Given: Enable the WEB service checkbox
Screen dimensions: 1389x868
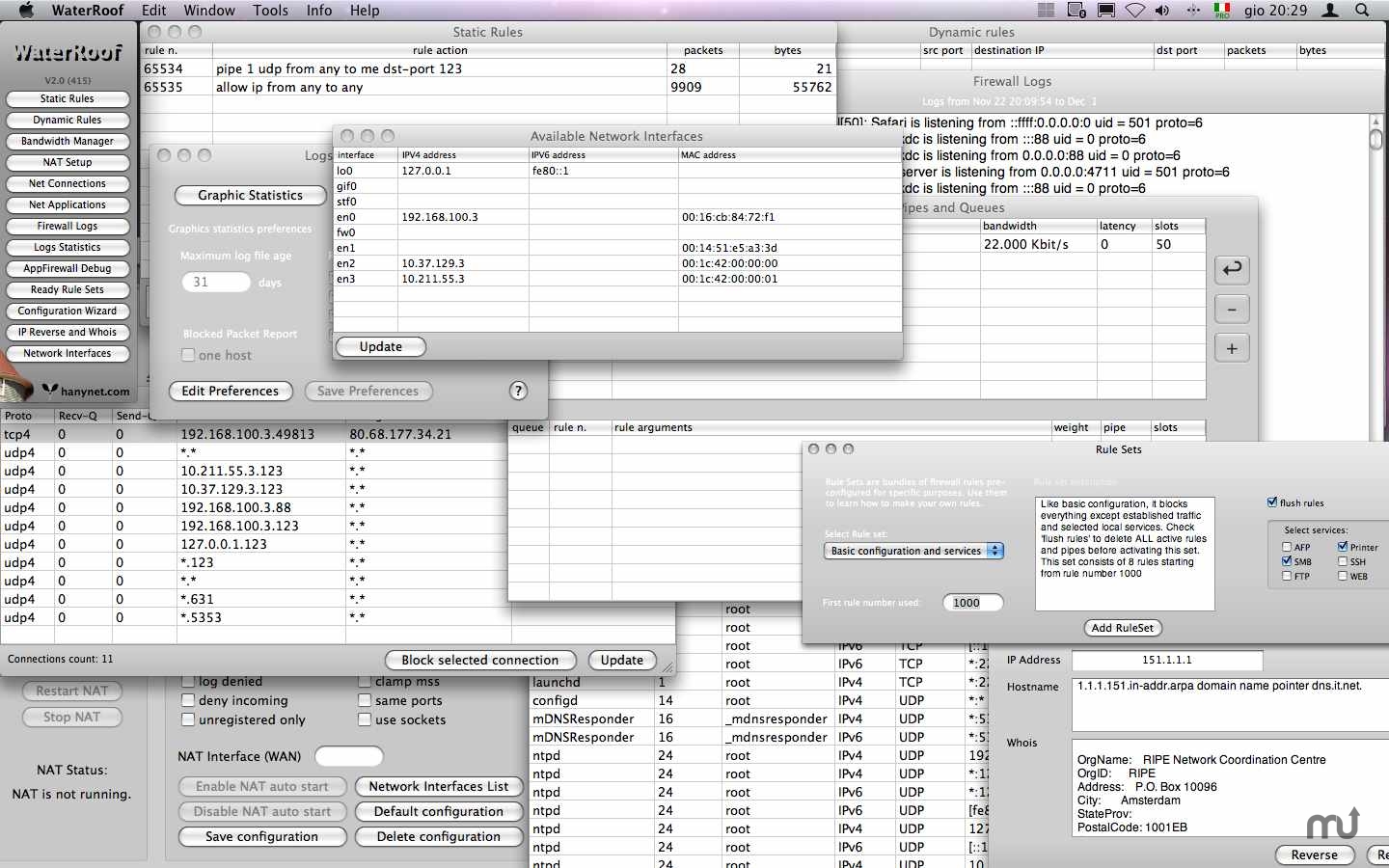Looking at the screenshot, I should (1343, 576).
